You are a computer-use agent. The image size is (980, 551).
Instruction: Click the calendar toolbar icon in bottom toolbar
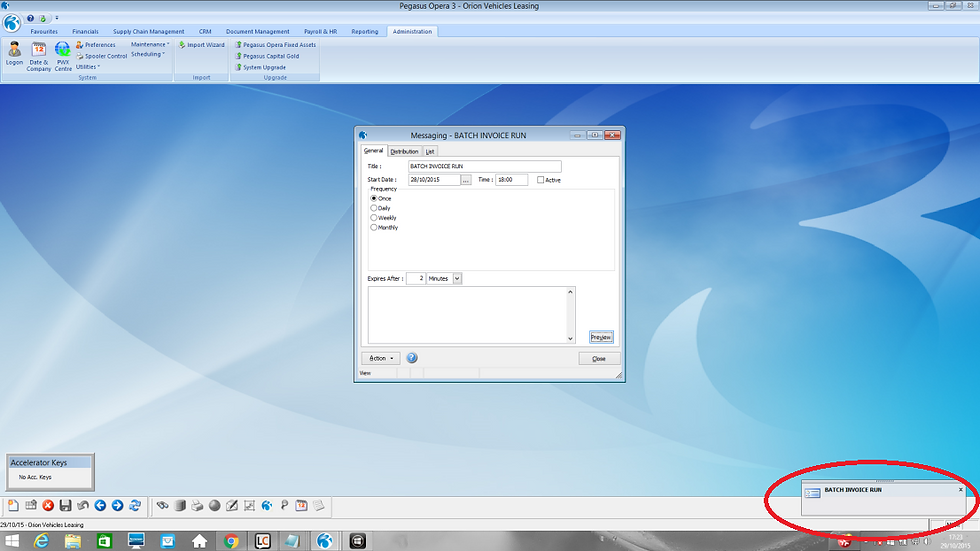click(301, 505)
